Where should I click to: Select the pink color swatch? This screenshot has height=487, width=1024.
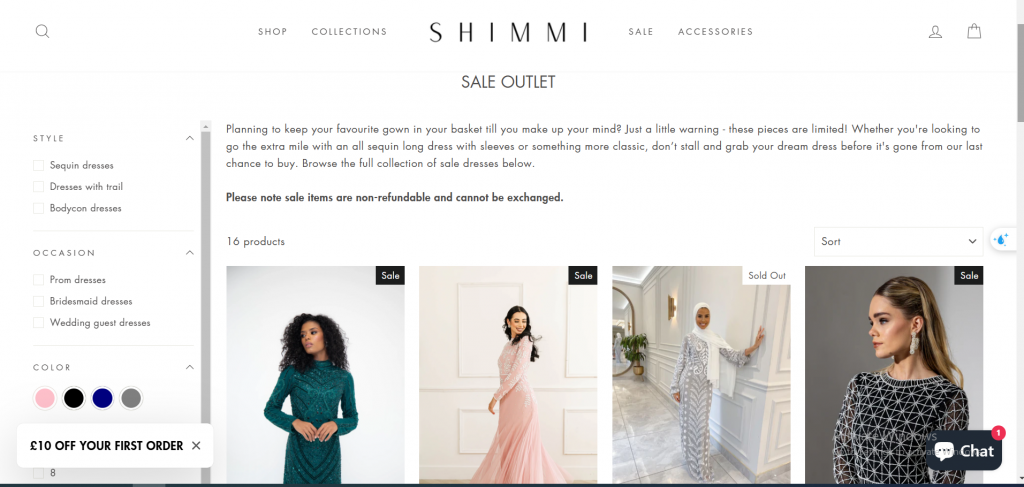coord(45,398)
